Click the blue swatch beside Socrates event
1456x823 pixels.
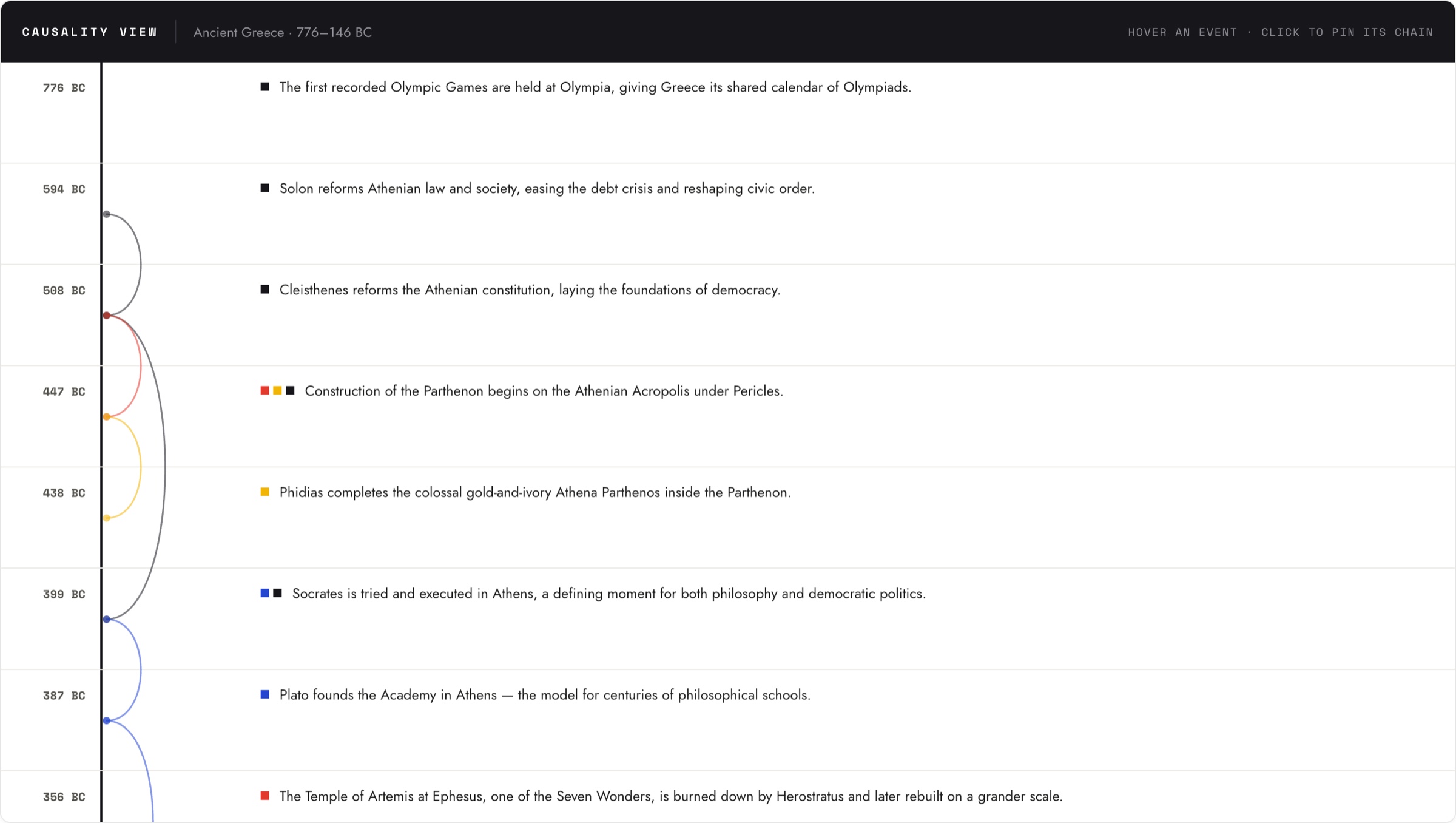[x=265, y=593]
